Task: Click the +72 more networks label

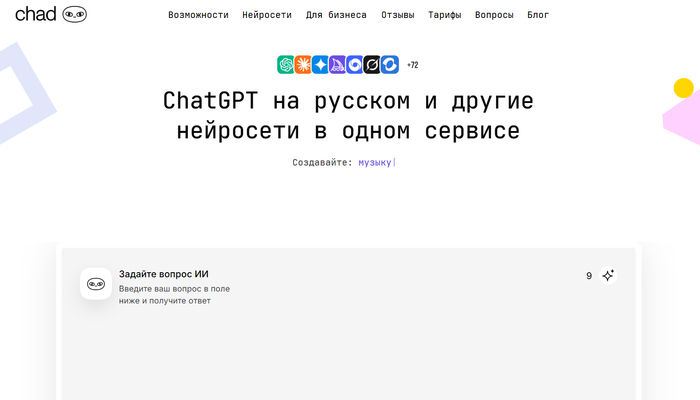Action: click(x=412, y=65)
